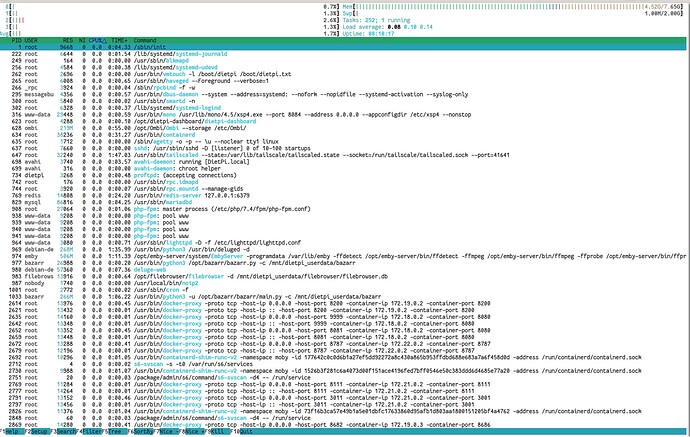Image resolution: width=690 pixels, height=437 pixels.
Task: Select the Ombi --storage process row
Action: click(345, 128)
